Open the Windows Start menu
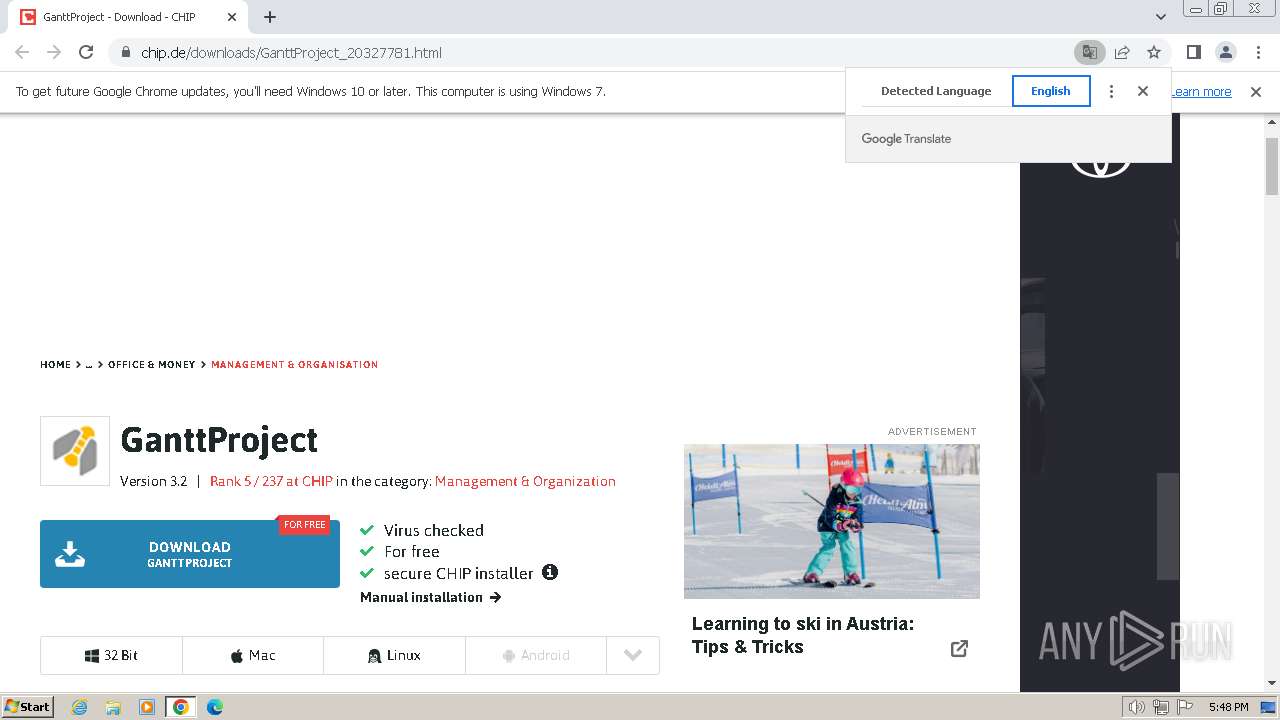 pos(28,706)
